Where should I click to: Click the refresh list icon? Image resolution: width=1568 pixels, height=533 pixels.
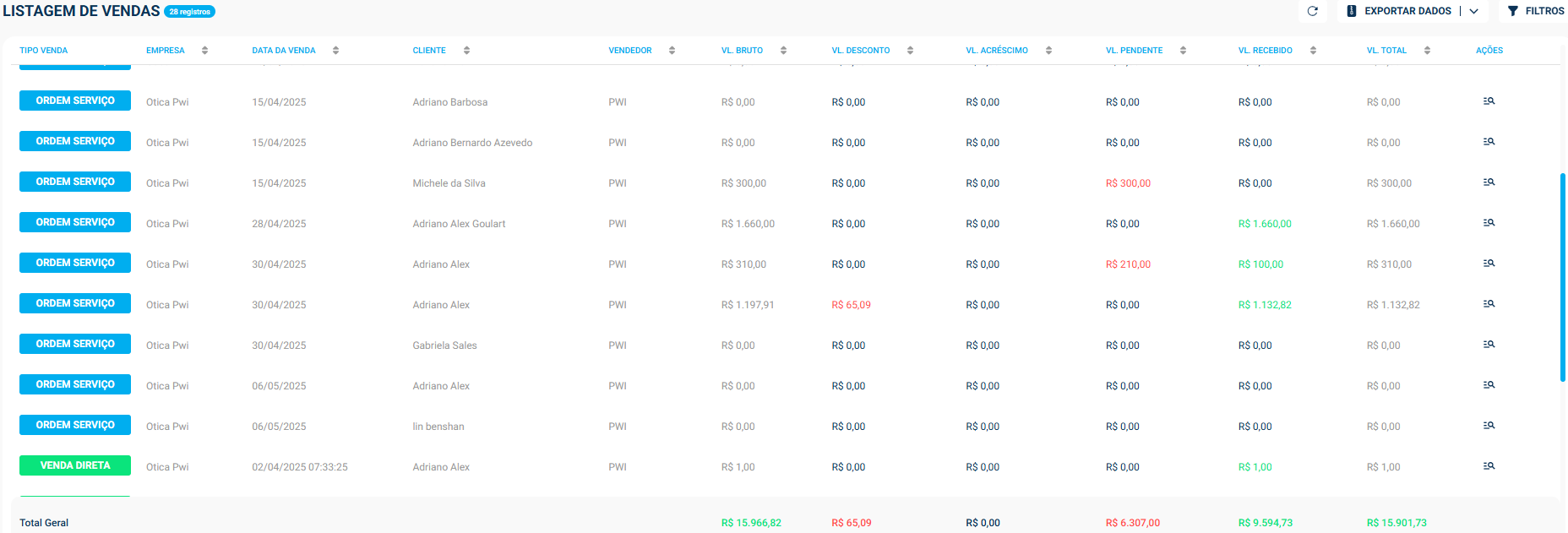1312,11
